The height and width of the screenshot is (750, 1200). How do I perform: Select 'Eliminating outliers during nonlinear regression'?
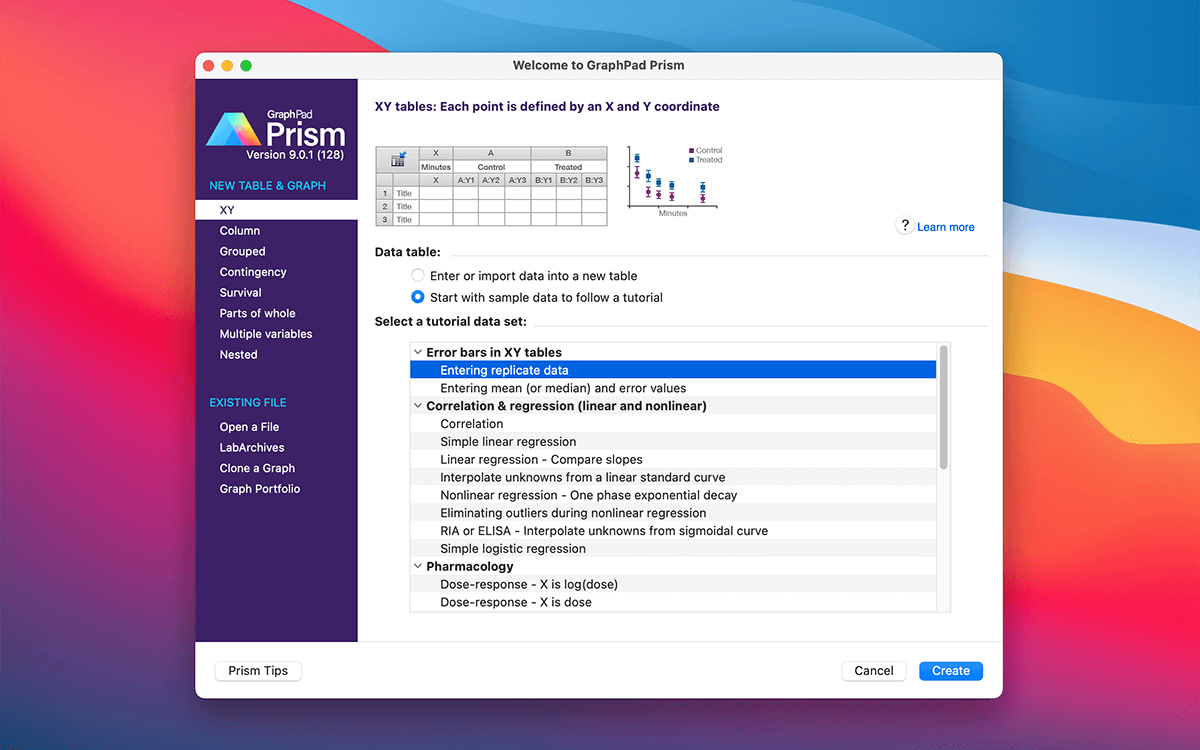(x=673, y=513)
